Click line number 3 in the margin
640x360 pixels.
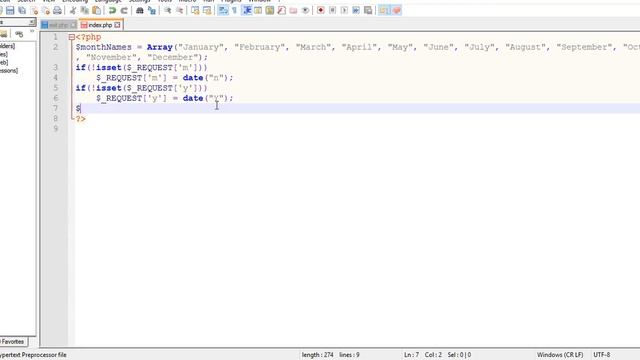click(x=56, y=68)
